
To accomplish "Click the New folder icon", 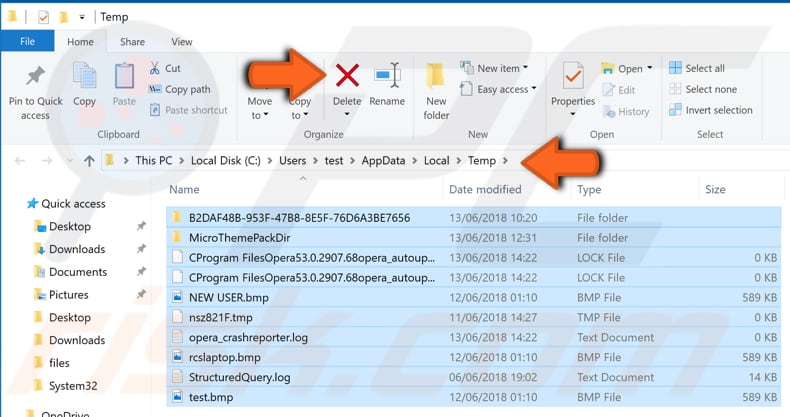I will click(x=435, y=77).
